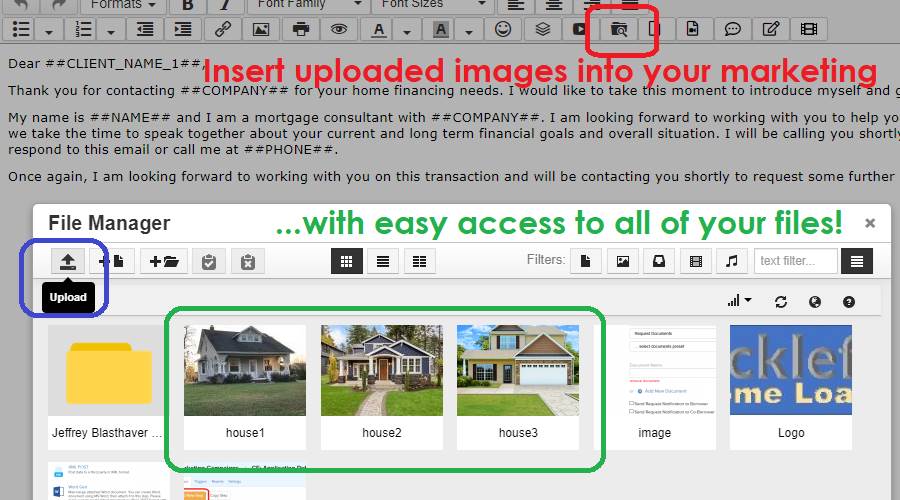
Task: Open background color picker arrow
Action: [x=469, y=29]
